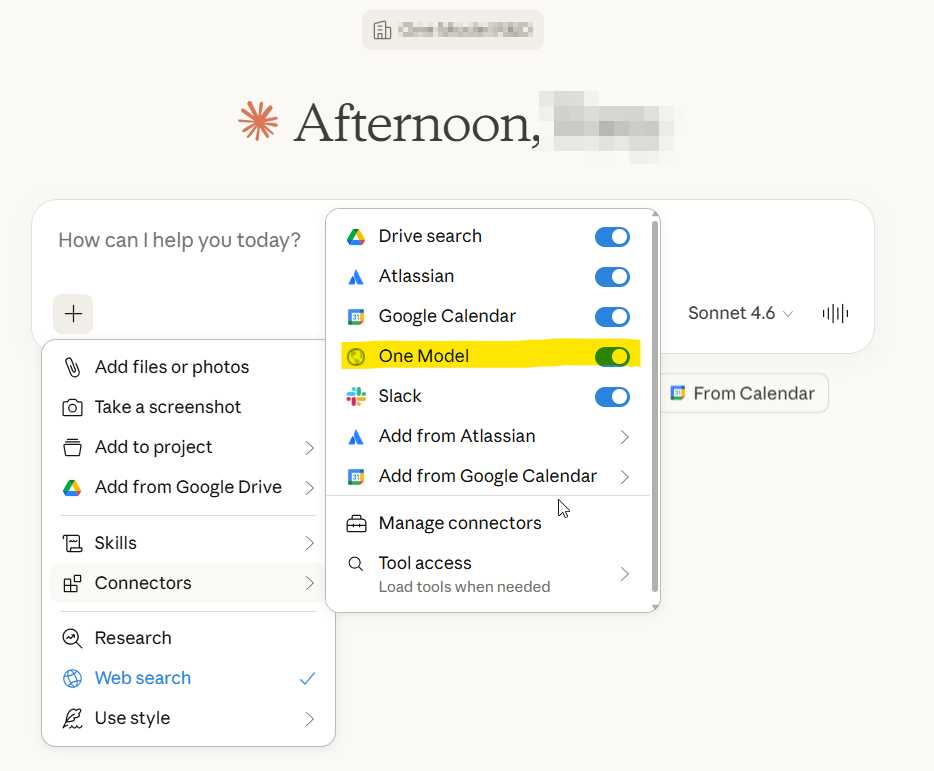Switch off the Google Calendar toggle
This screenshot has height=771, width=934.
612,316
